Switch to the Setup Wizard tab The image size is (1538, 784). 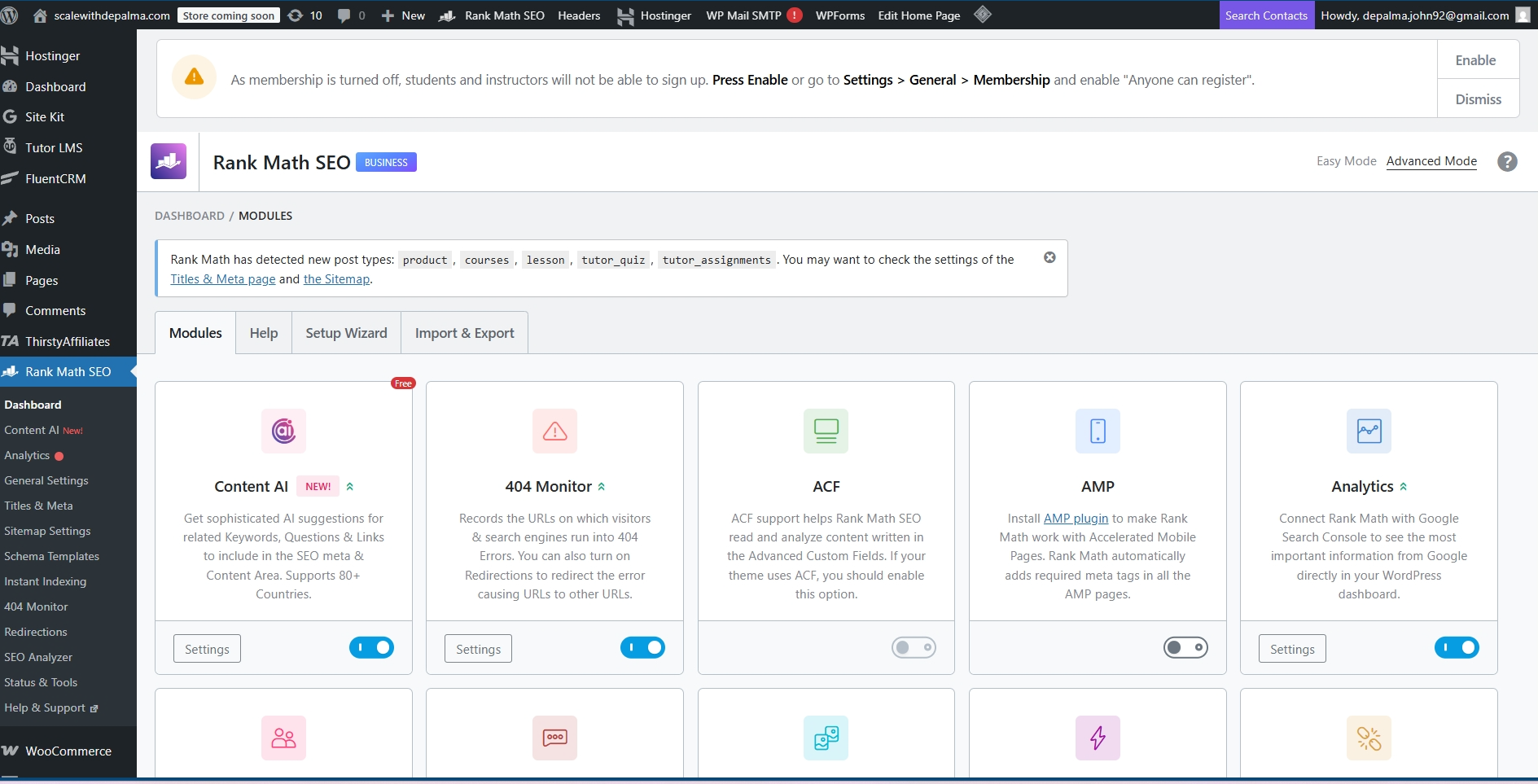click(x=345, y=332)
